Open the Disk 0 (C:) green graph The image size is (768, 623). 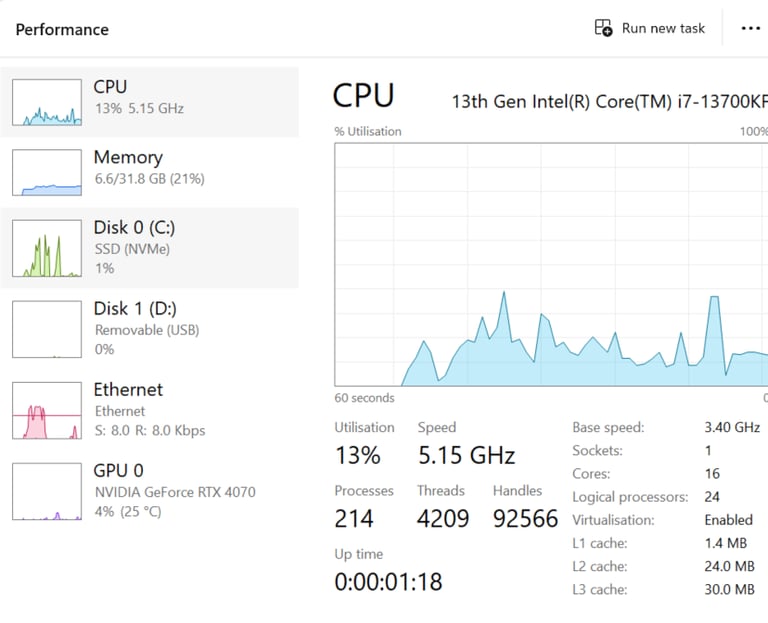coord(47,248)
